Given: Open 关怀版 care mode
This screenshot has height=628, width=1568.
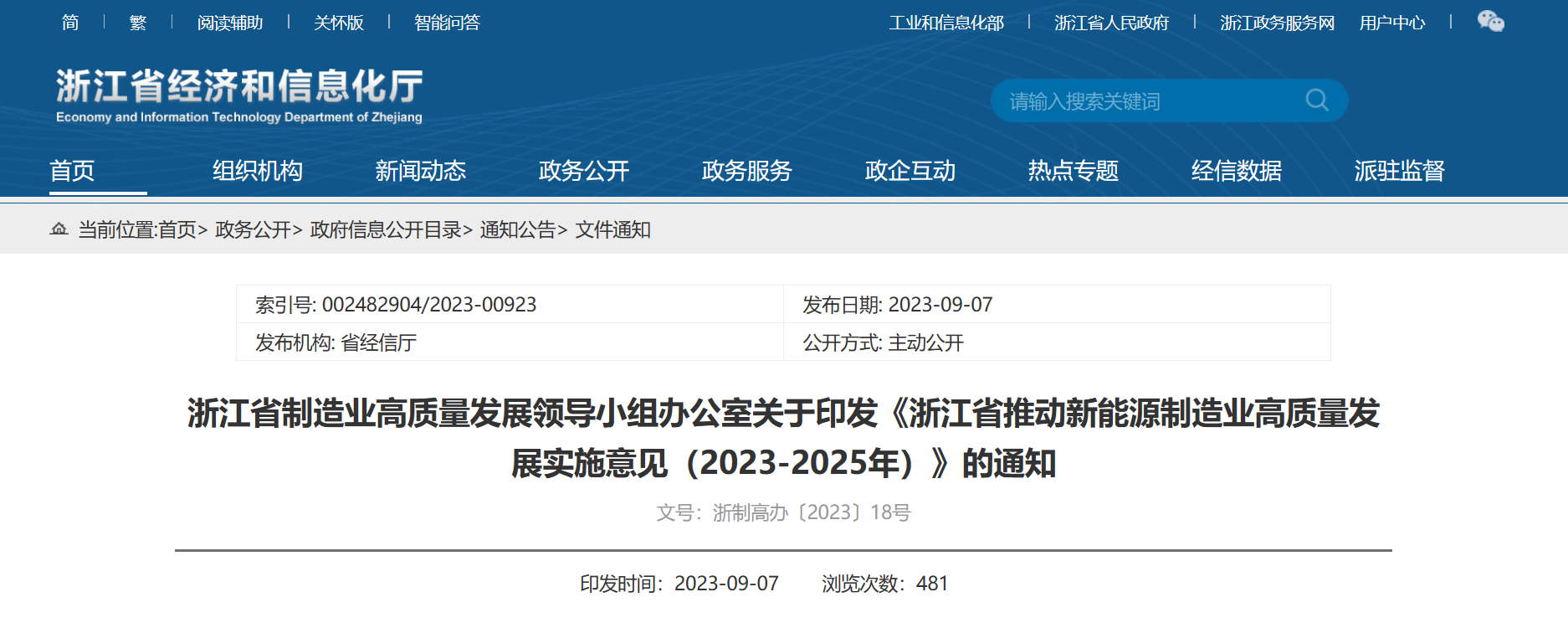Looking at the screenshot, I should (339, 23).
